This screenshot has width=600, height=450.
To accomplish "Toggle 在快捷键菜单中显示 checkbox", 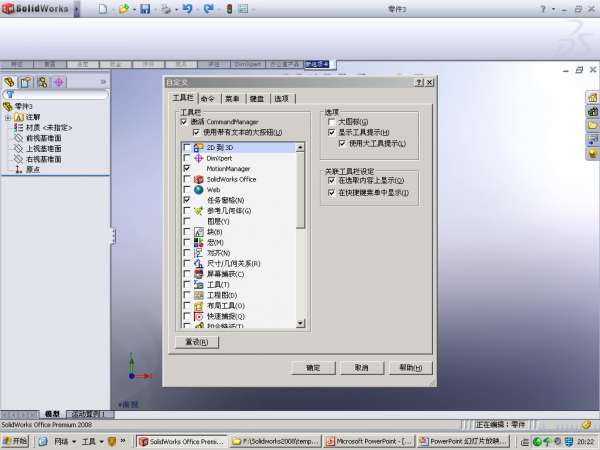I will [332, 193].
